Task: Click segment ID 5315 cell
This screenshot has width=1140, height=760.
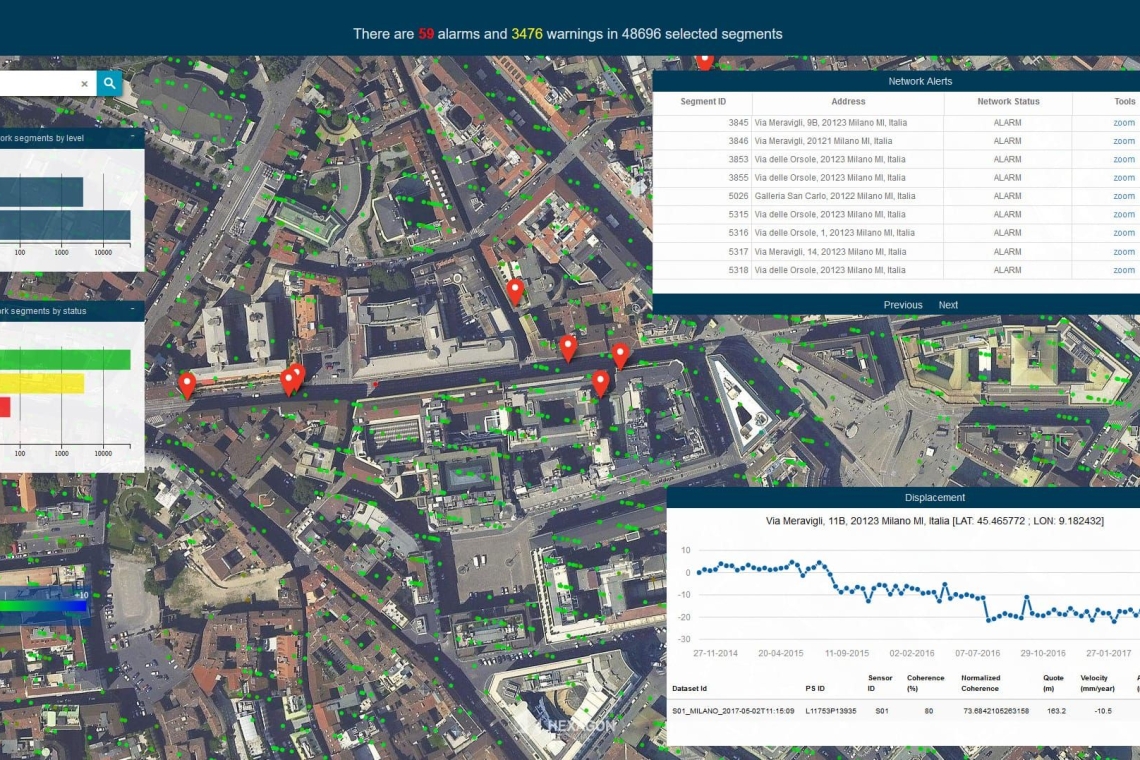Action: 738,215
